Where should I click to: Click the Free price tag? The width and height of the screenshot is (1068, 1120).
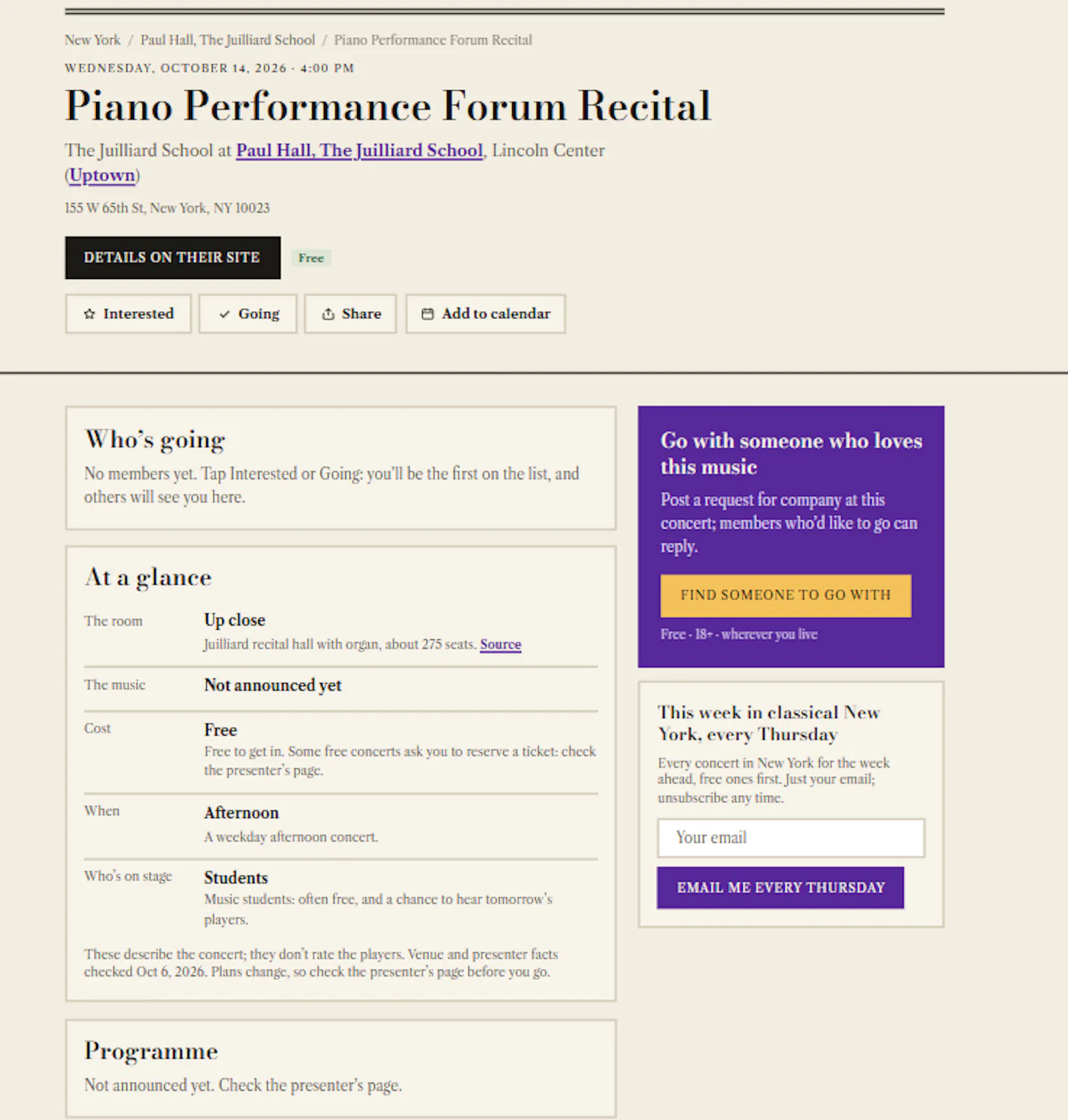[x=311, y=258]
